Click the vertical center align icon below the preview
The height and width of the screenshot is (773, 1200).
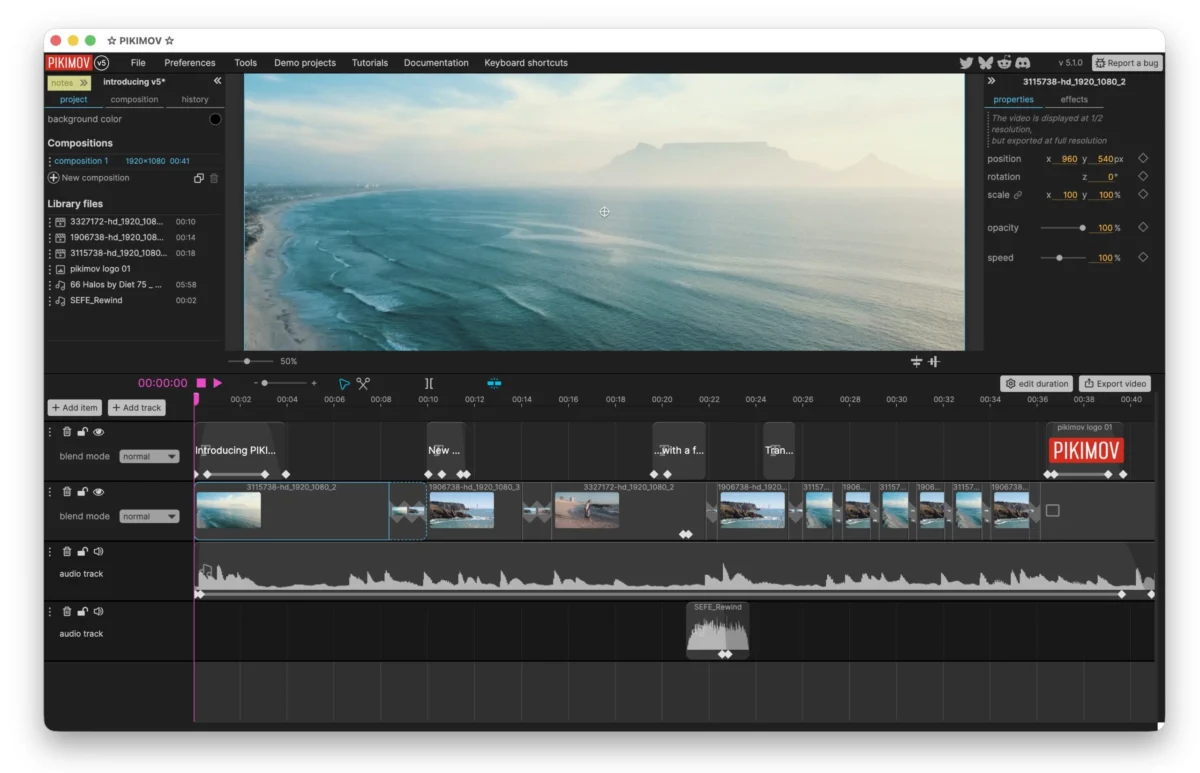(x=917, y=361)
